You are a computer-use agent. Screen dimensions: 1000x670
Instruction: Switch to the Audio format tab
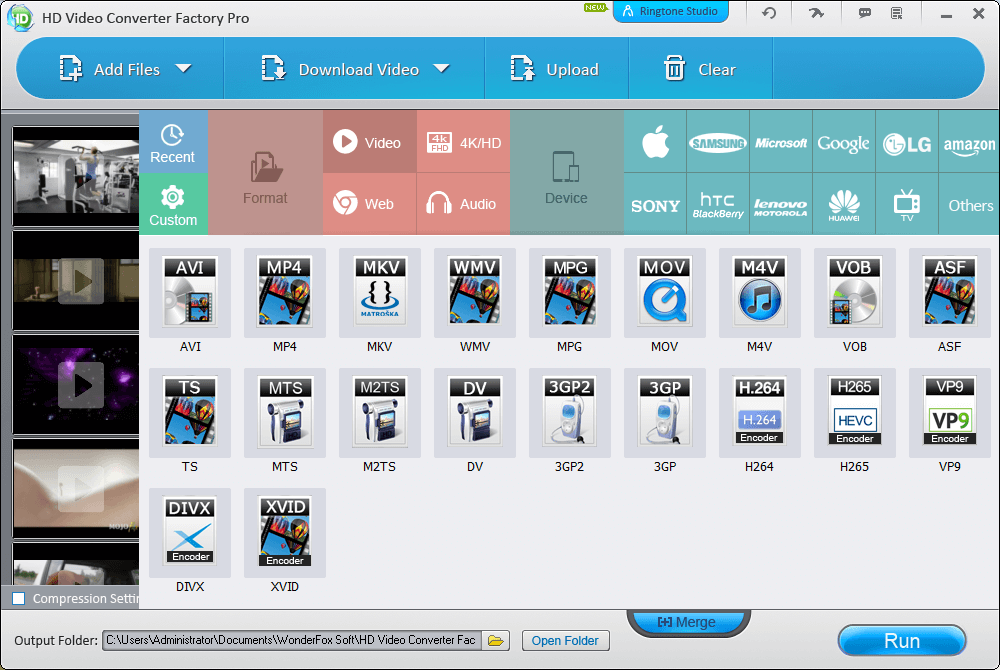[463, 204]
